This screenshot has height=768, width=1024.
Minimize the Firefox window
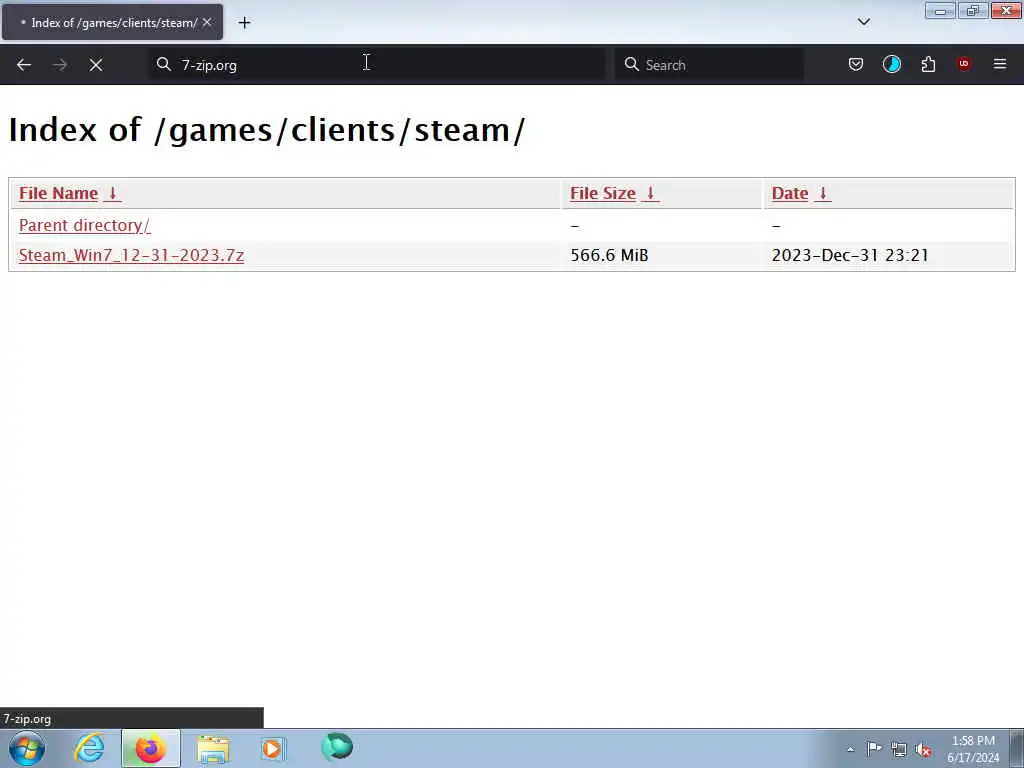940,11
